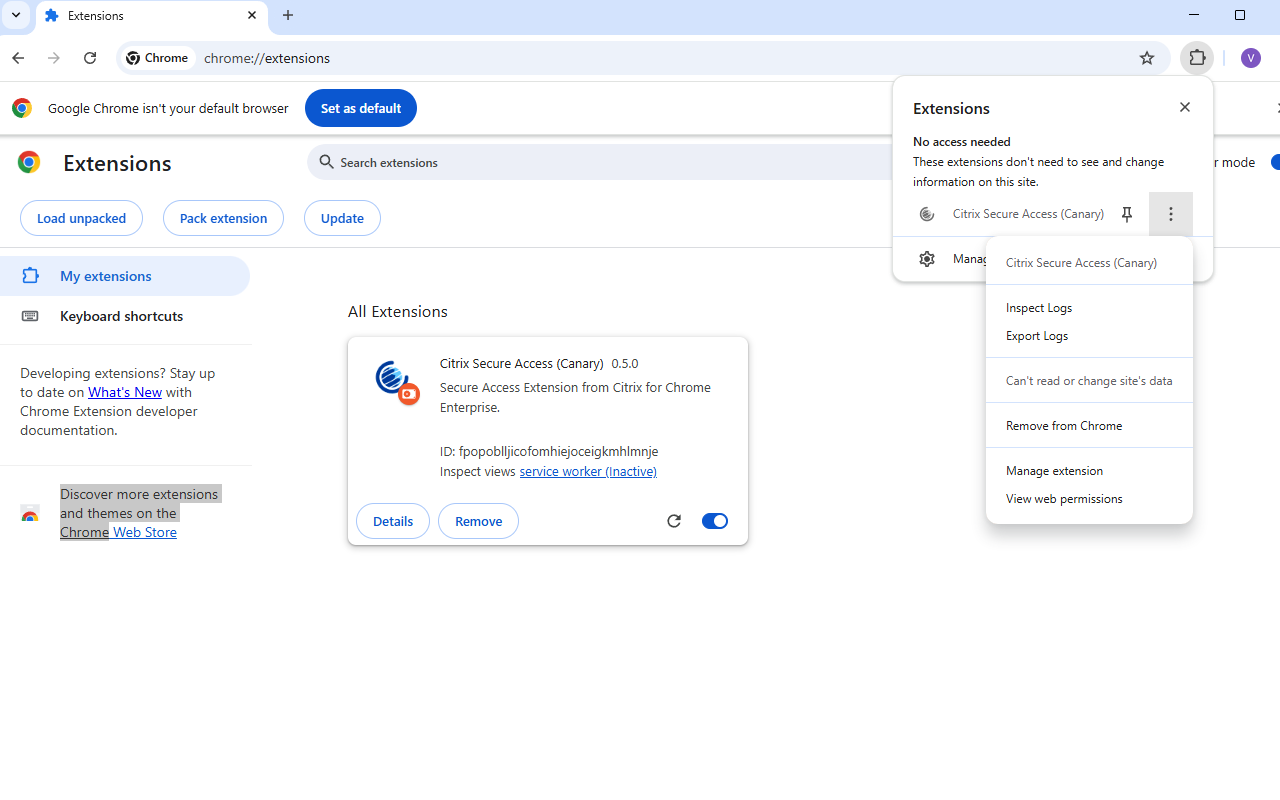The height and width of the screenshot is (800, 1280).
Task: Select Remove from Chrome menu item
Action: (1089, 426)
